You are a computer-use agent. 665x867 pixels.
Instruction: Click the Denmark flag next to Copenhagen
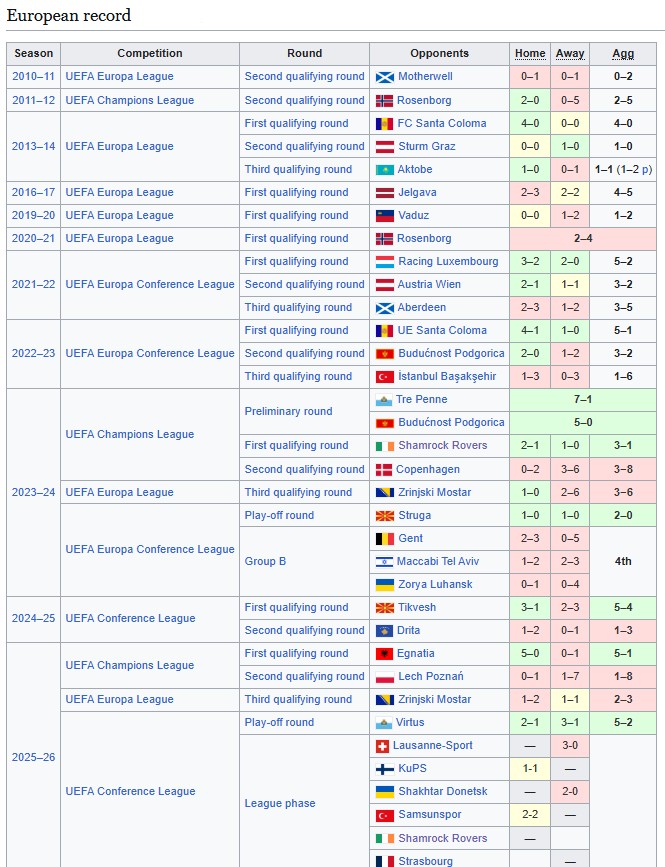[x=385, y=470]
